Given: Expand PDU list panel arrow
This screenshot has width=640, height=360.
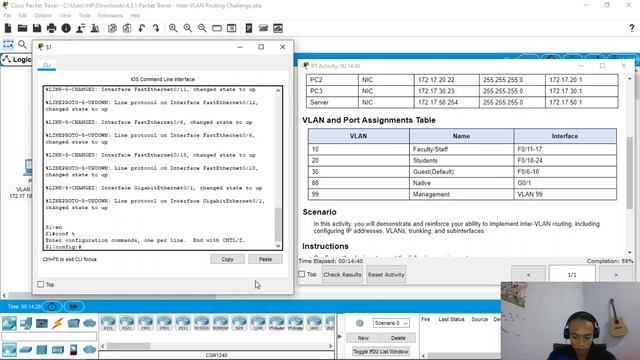Looking at the screenshot, I should click(340, 337).
